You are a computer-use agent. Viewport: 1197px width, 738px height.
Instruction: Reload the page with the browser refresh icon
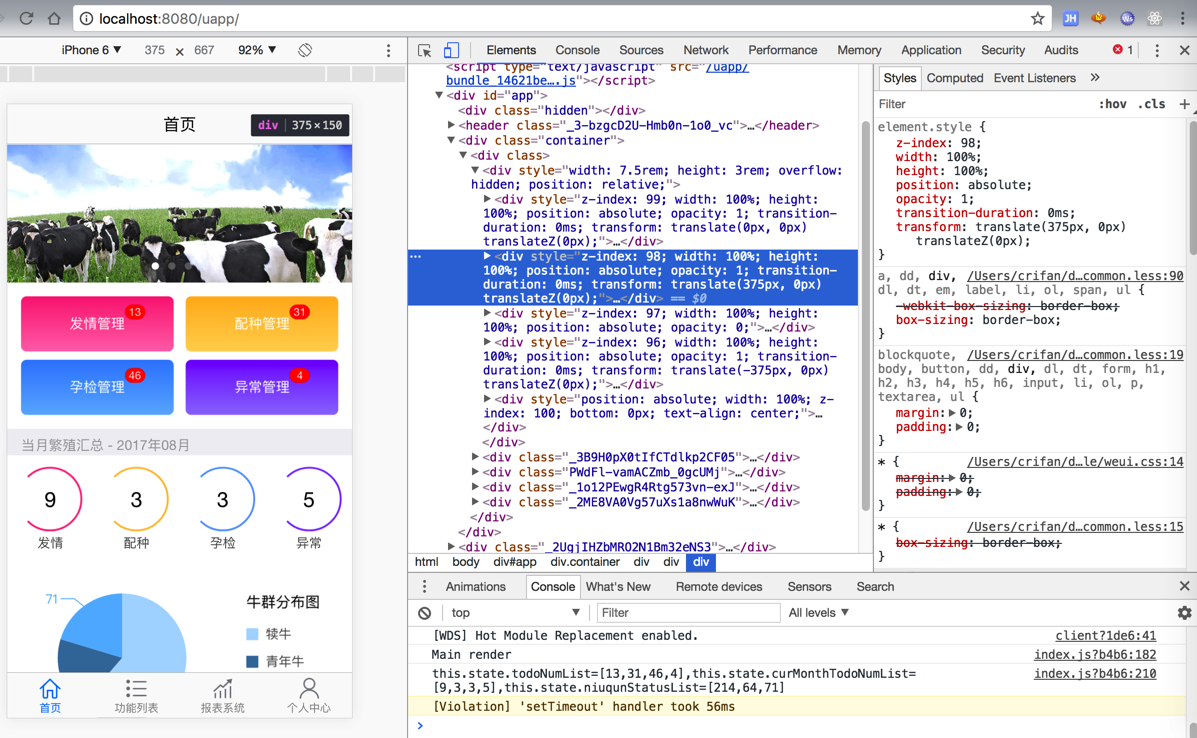[x=26, y=18]
